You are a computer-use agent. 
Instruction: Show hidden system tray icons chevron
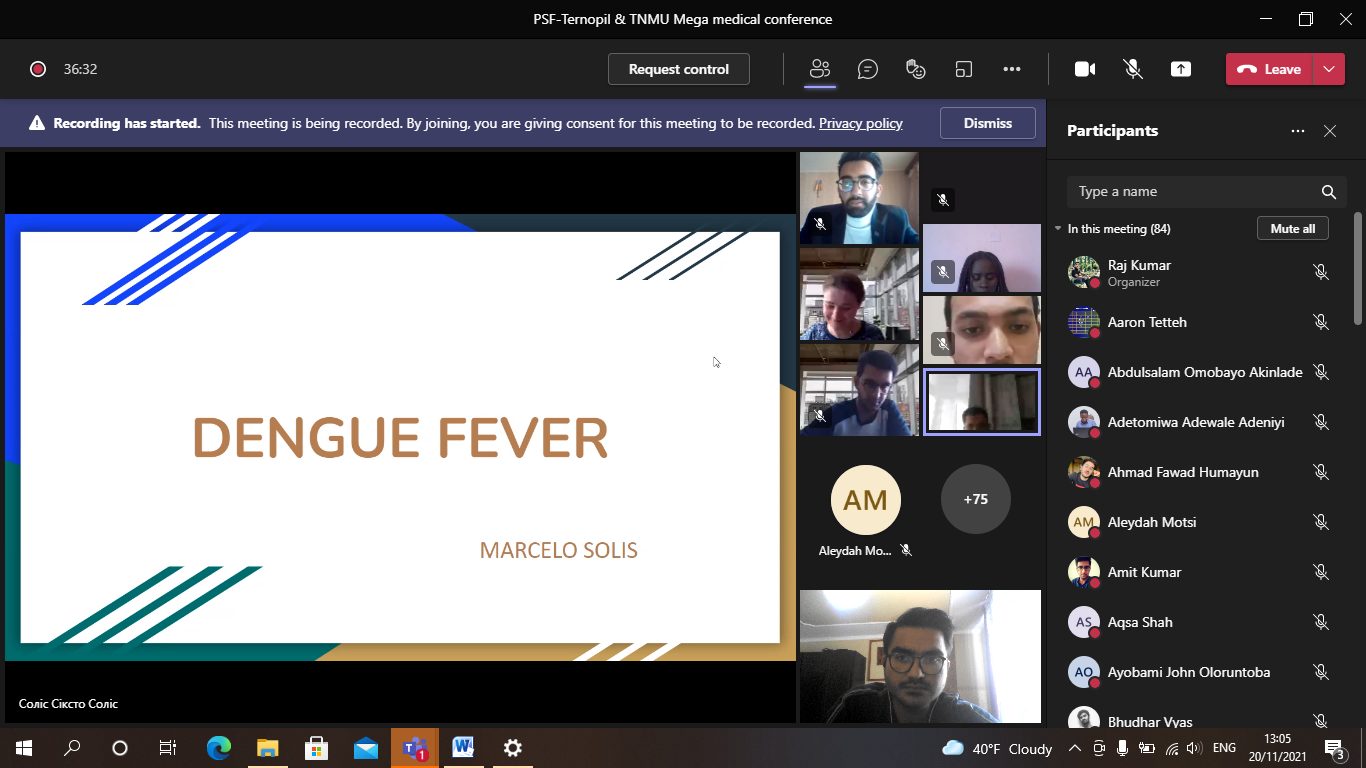pos(1075,748)
